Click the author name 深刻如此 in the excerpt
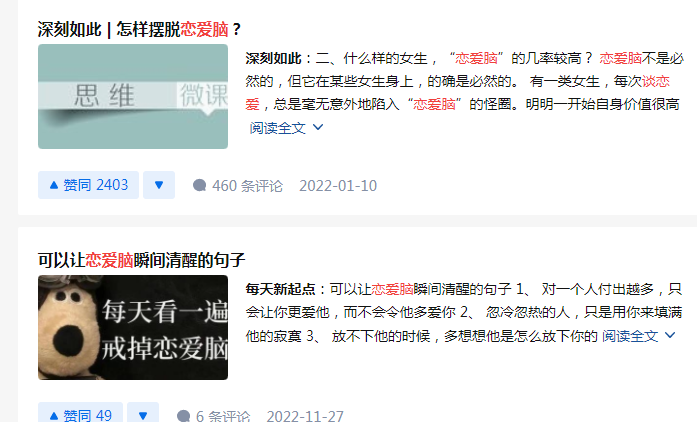This screenshot has height=422, width=697. 273,58
